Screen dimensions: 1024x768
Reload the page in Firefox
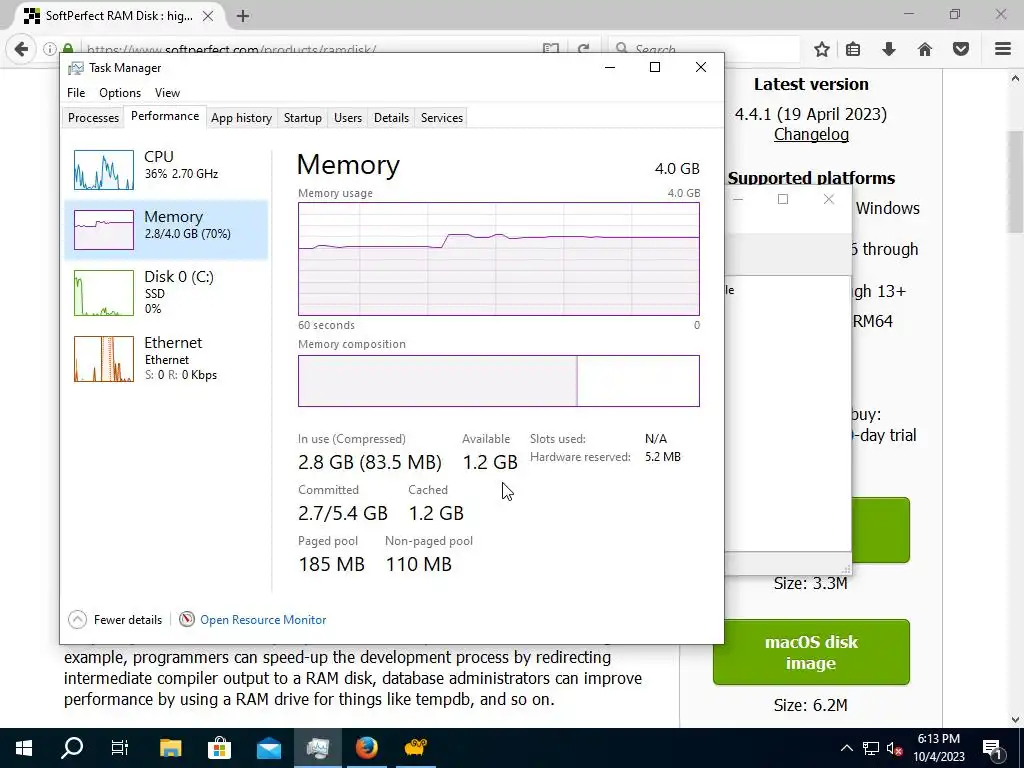pyautogui.click(x=583, y=49)
